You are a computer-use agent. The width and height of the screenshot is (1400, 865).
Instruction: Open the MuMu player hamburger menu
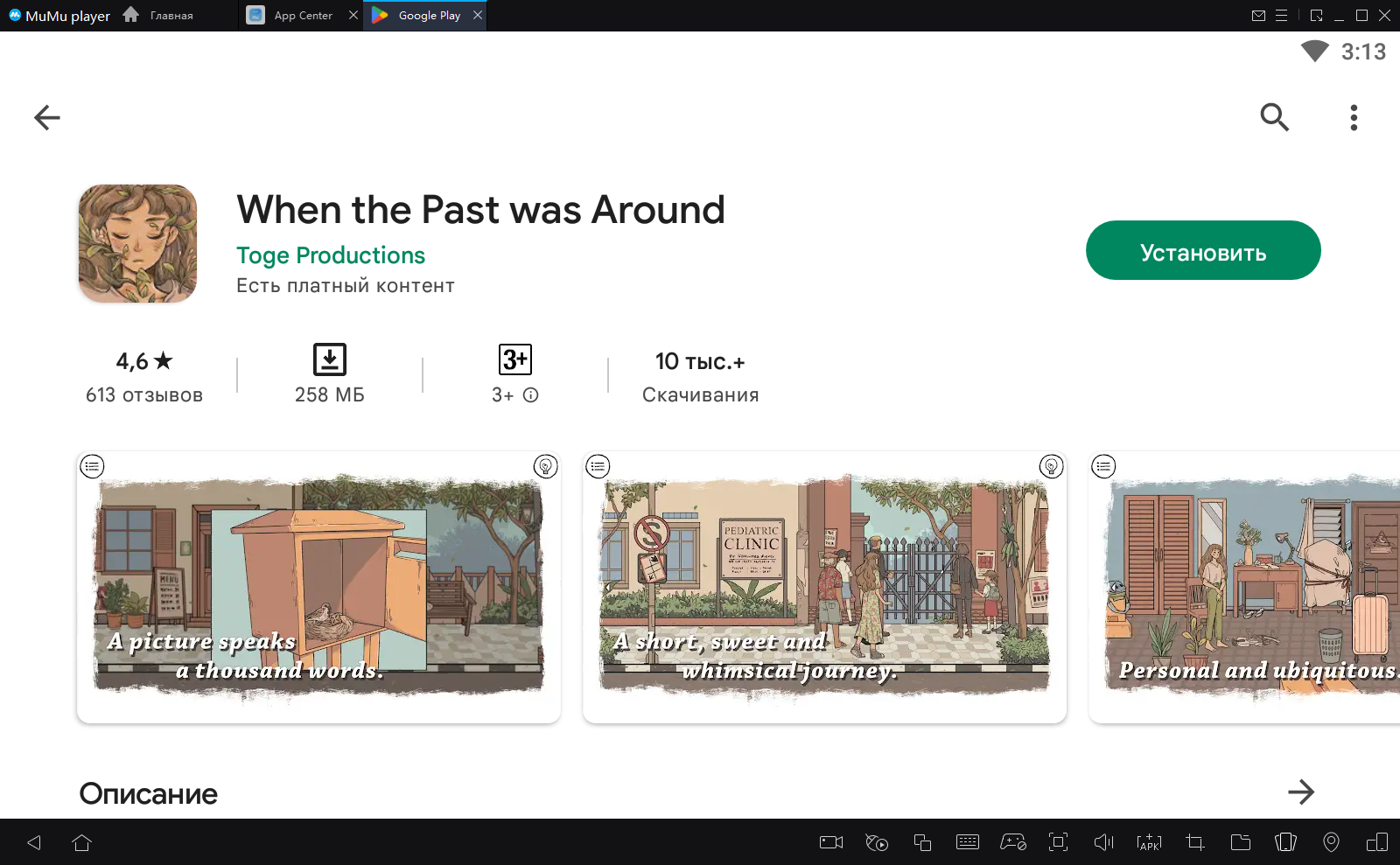pos(1281,16)
